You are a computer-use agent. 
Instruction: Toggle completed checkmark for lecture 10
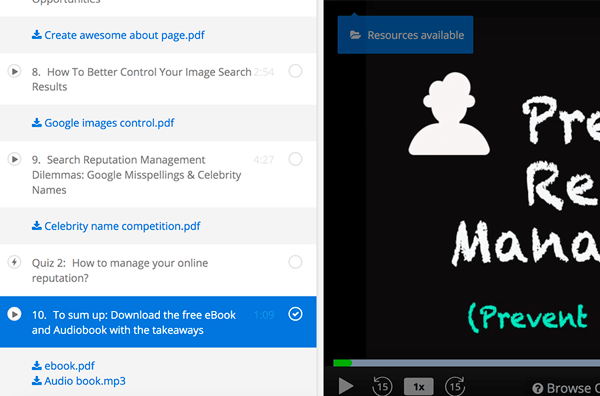295,314
